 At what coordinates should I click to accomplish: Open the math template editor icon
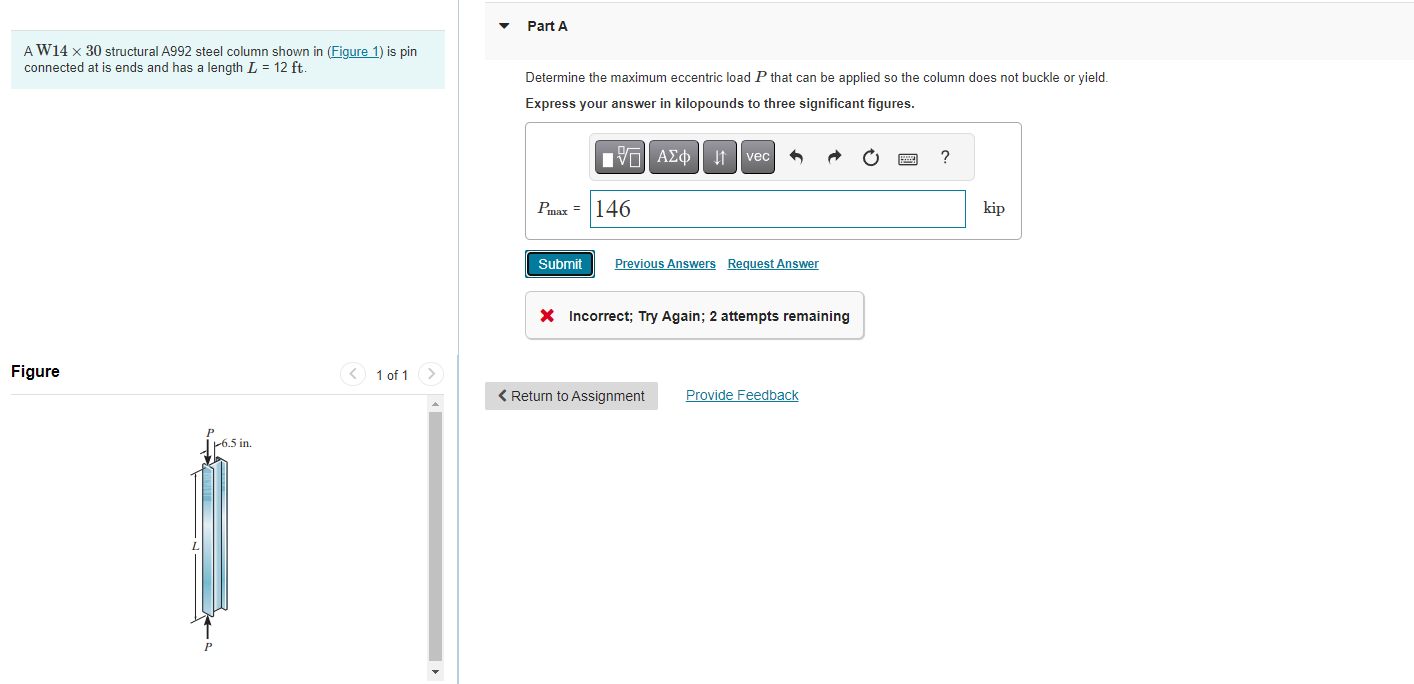(x=619, y=156)
